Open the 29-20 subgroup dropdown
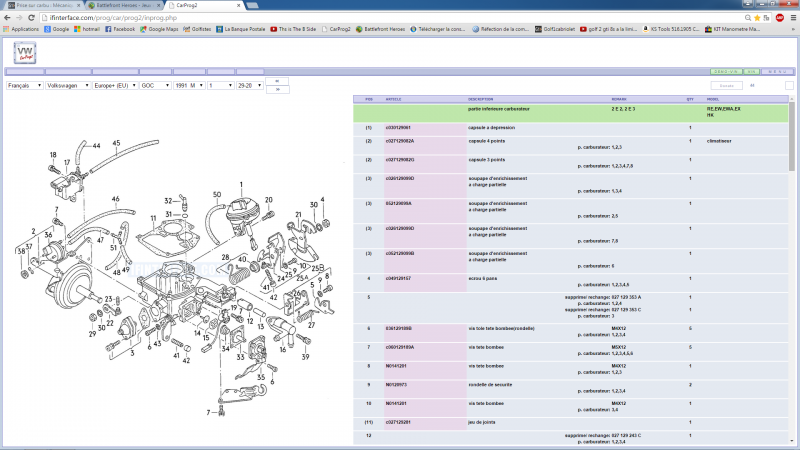The width and height of the screenshot is (800, 450). tap(249, 86)
